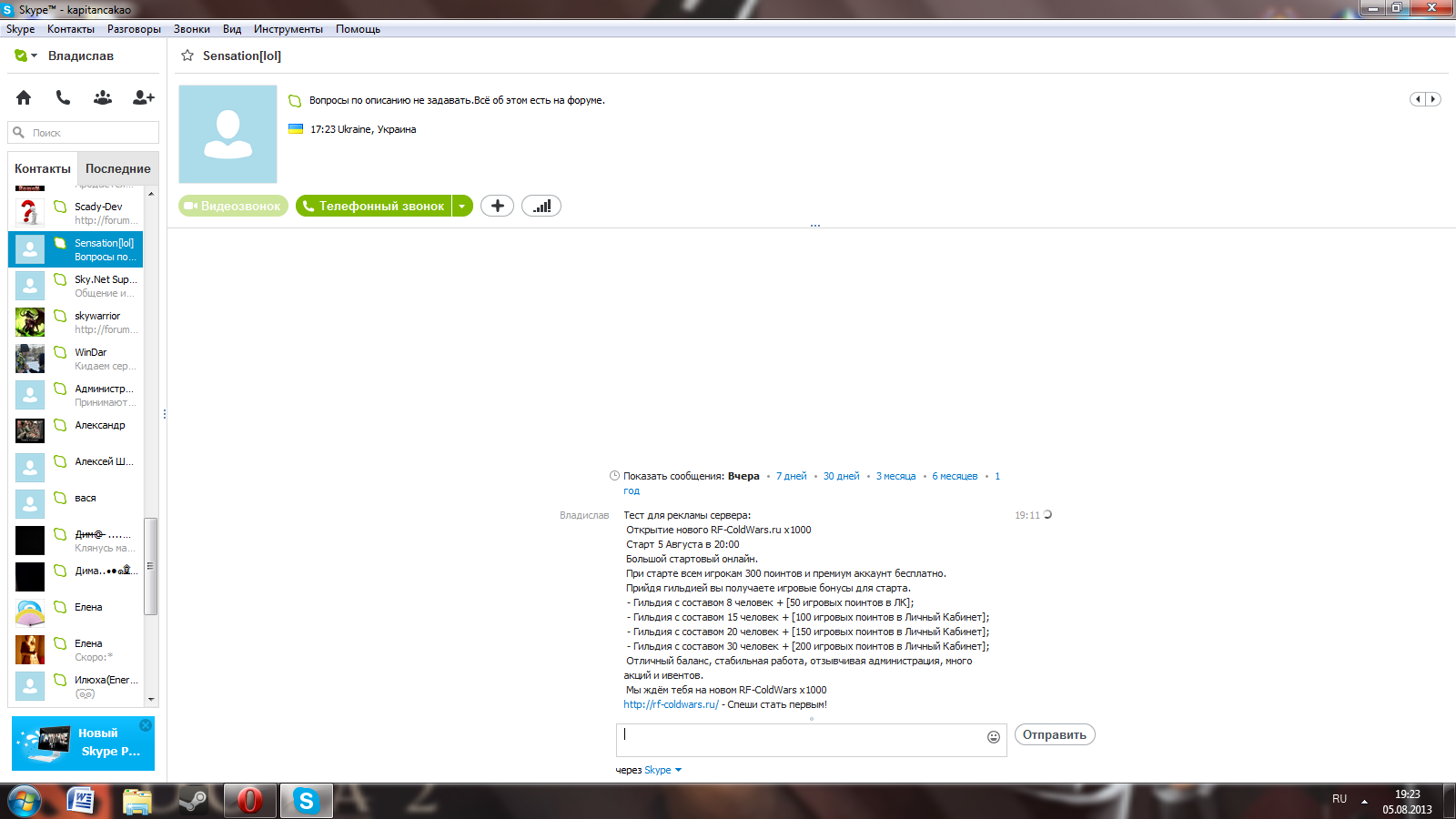Image resolution: width=1456 pixels, height=819 pixels.
Task: Start a Видеозвонок video call
Action: pyautogui.click(x=233, y=207)
